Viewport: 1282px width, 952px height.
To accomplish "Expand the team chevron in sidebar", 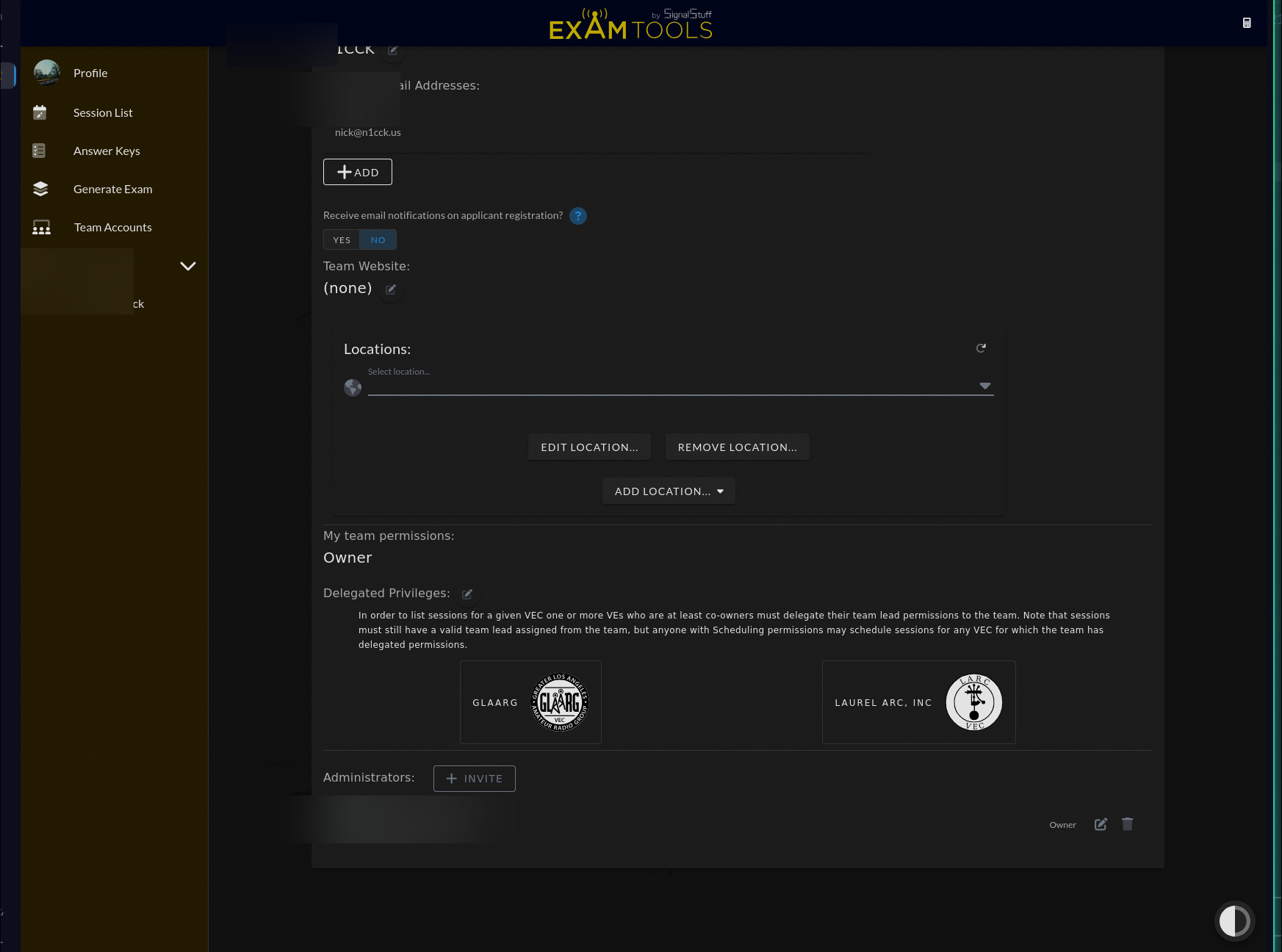I will [x=188, y=266].
